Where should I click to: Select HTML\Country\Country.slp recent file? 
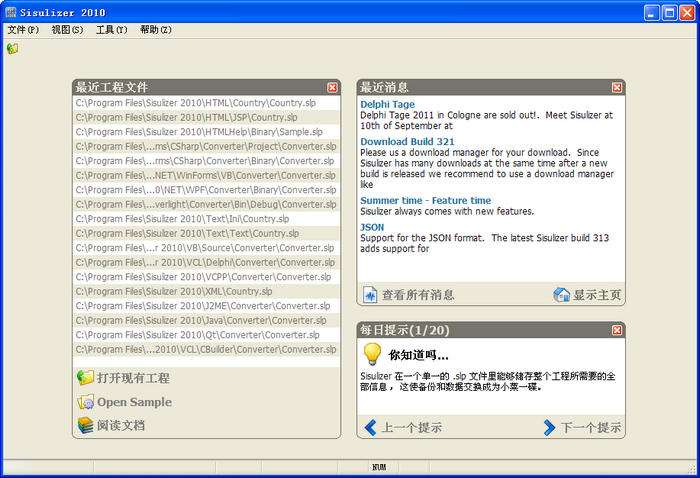click(x=206, y=103)
